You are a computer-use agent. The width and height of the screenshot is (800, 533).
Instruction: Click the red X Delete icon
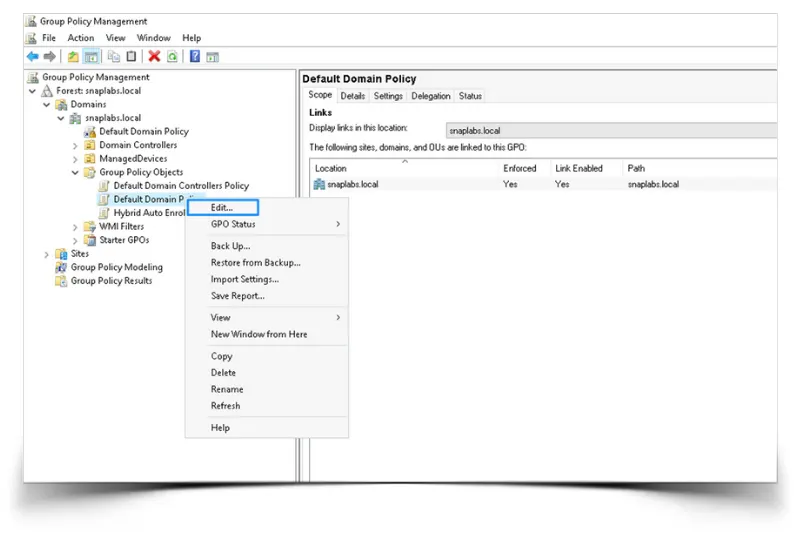pyautogui.click(x=154, y=57)
